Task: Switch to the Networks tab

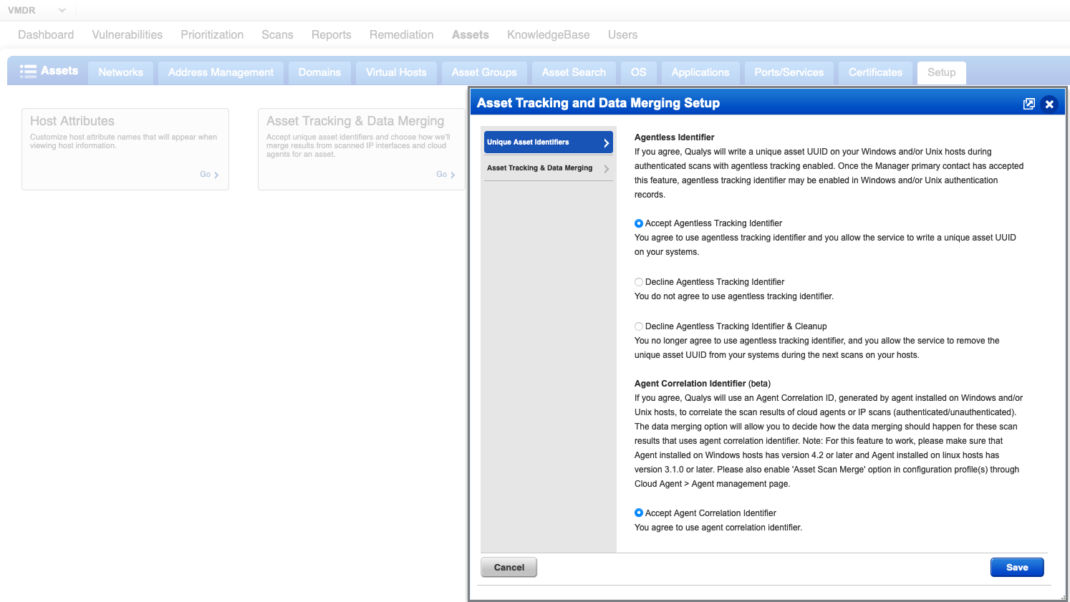Action: point(120,71)
